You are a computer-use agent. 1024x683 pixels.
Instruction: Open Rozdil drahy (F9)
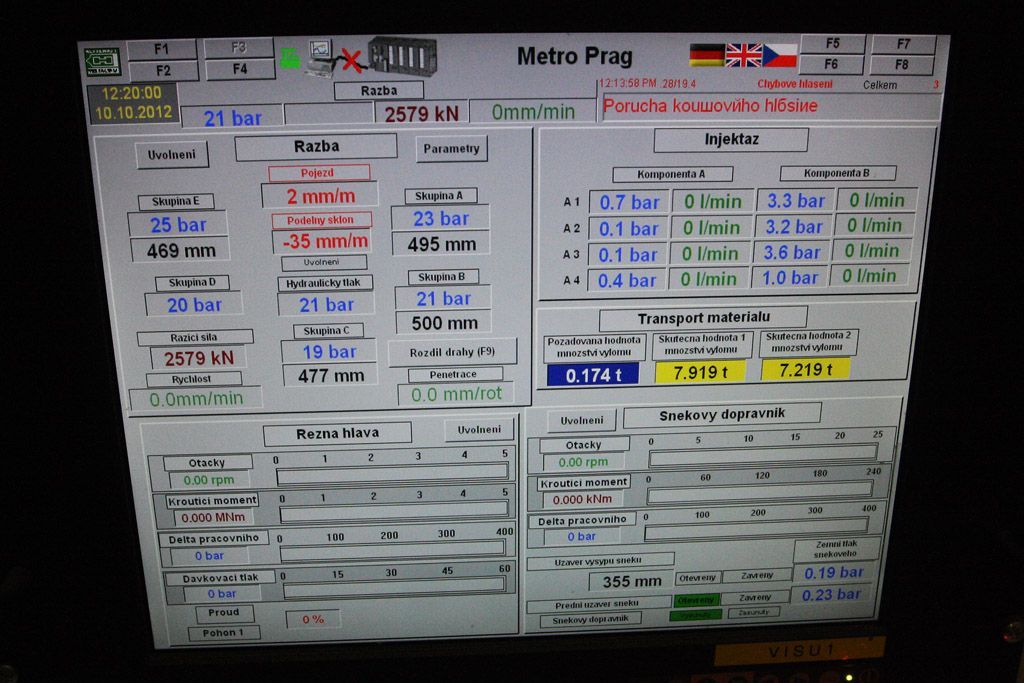[x=453, y=353]
